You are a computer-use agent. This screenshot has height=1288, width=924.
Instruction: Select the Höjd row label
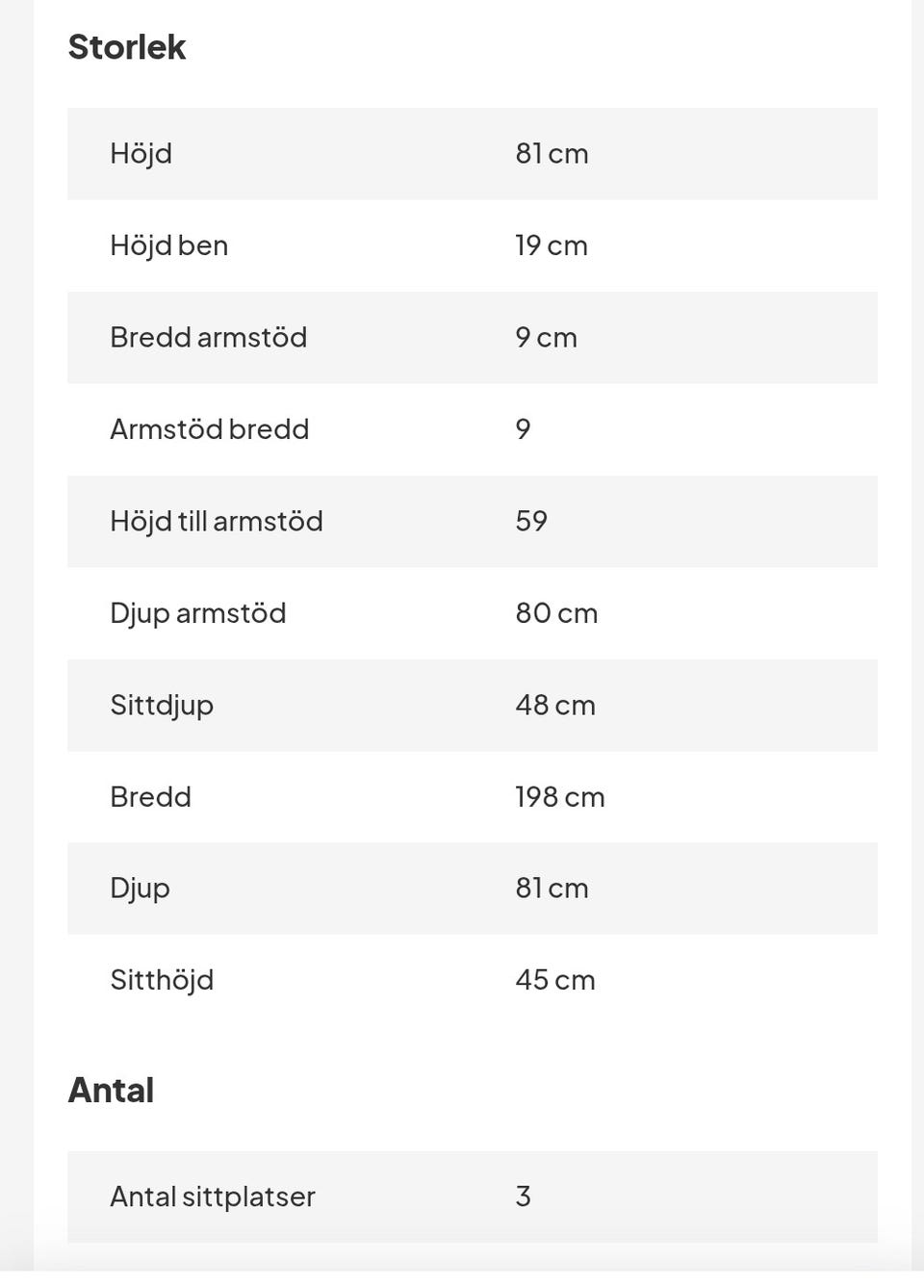click(x=141, y=154)
